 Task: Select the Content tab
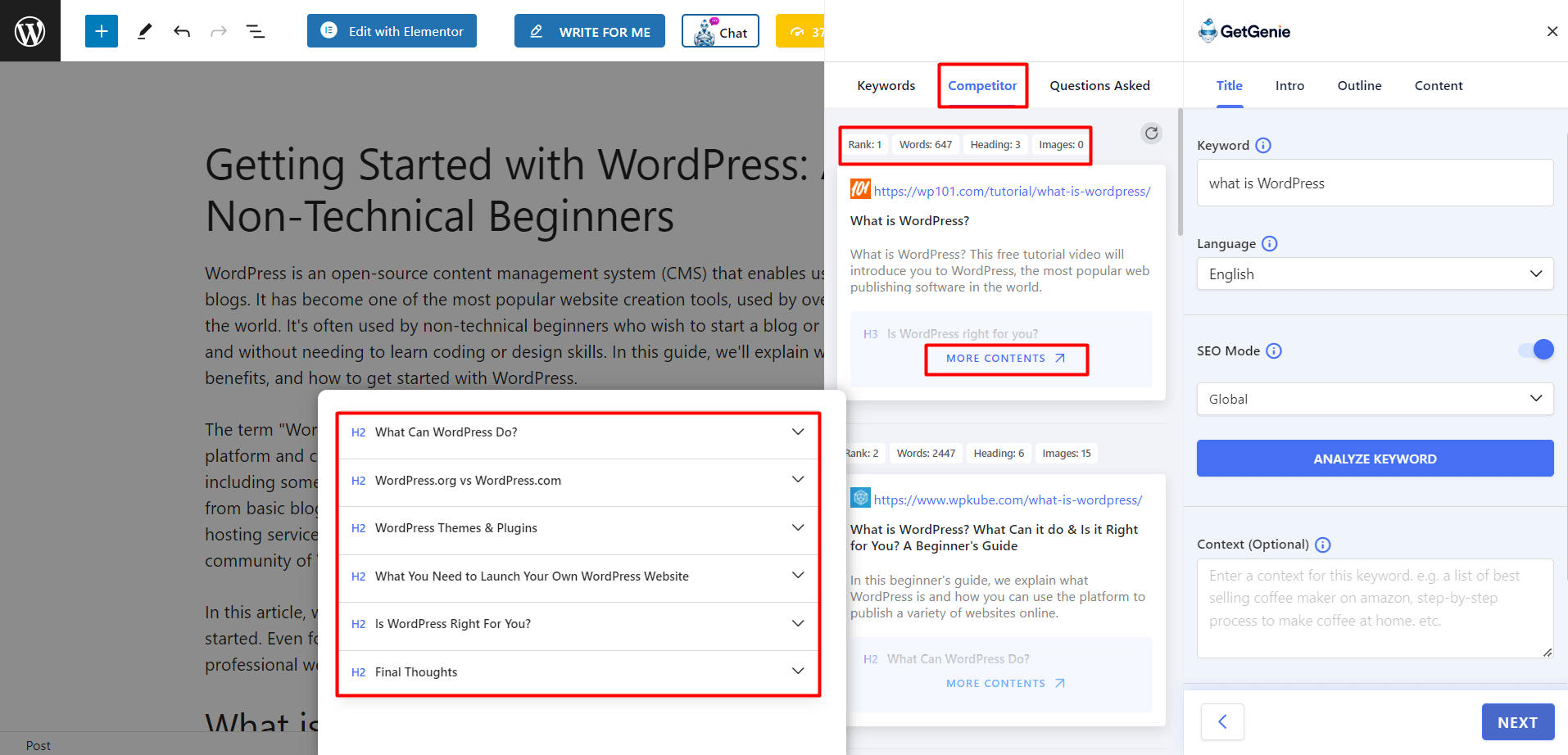pos(1439,85)
